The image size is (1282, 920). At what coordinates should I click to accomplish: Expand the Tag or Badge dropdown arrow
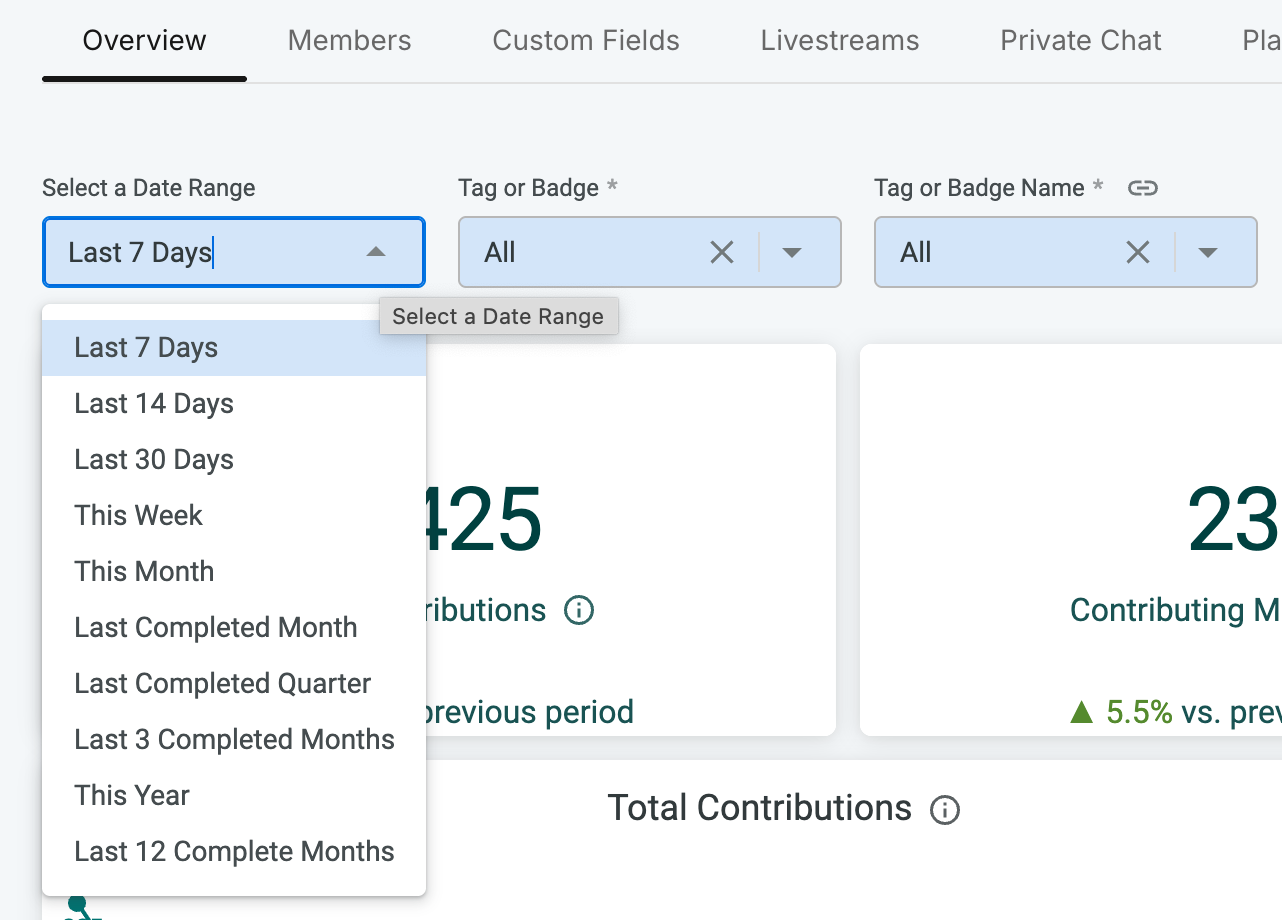tap(792, 253)
